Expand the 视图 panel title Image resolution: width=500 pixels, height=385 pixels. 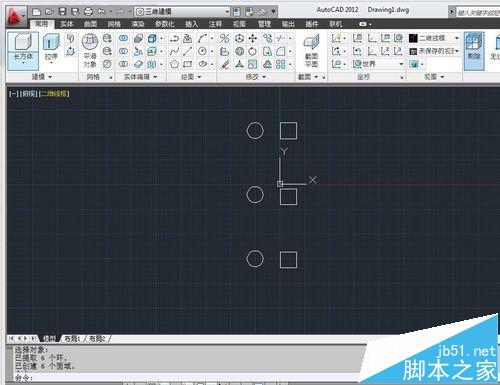[434, 77]
